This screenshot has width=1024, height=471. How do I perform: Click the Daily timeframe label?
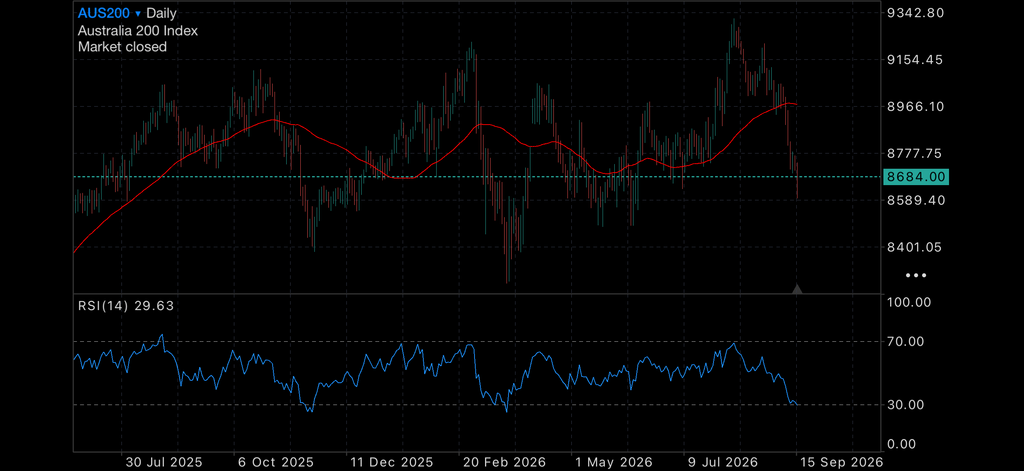161,12
